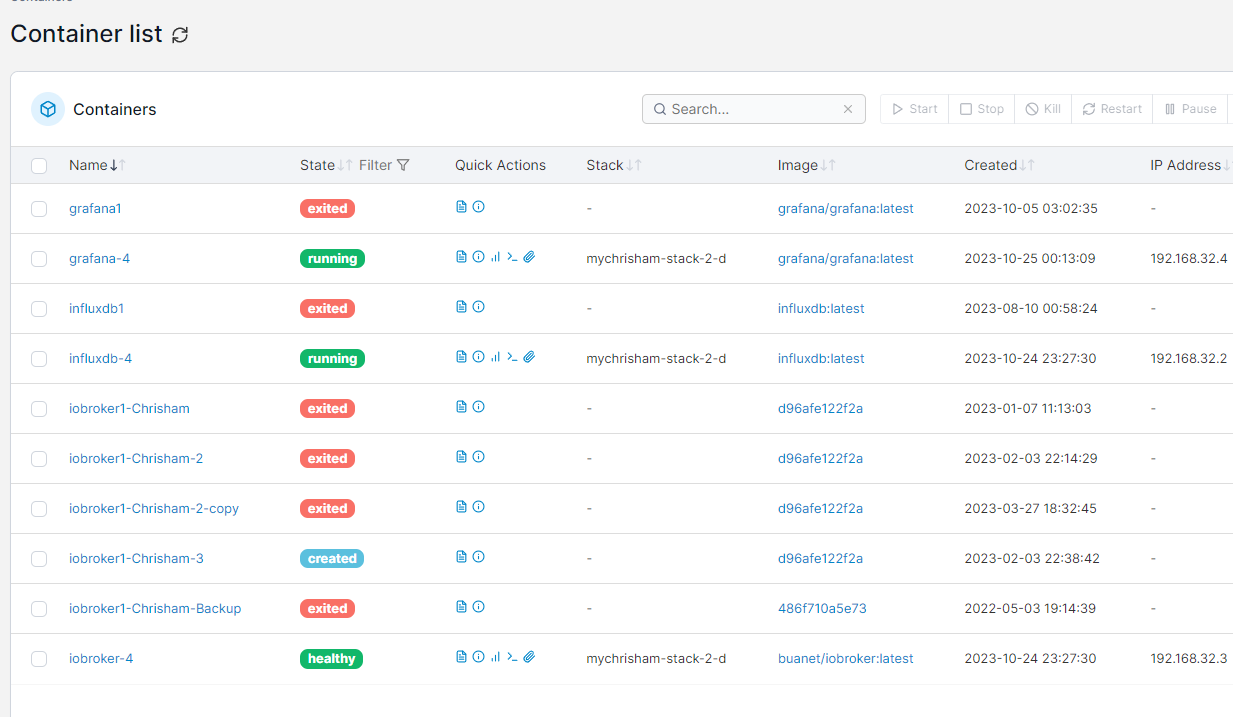
Task: Clear the search field with the X icon
Action: coord(848,109)
